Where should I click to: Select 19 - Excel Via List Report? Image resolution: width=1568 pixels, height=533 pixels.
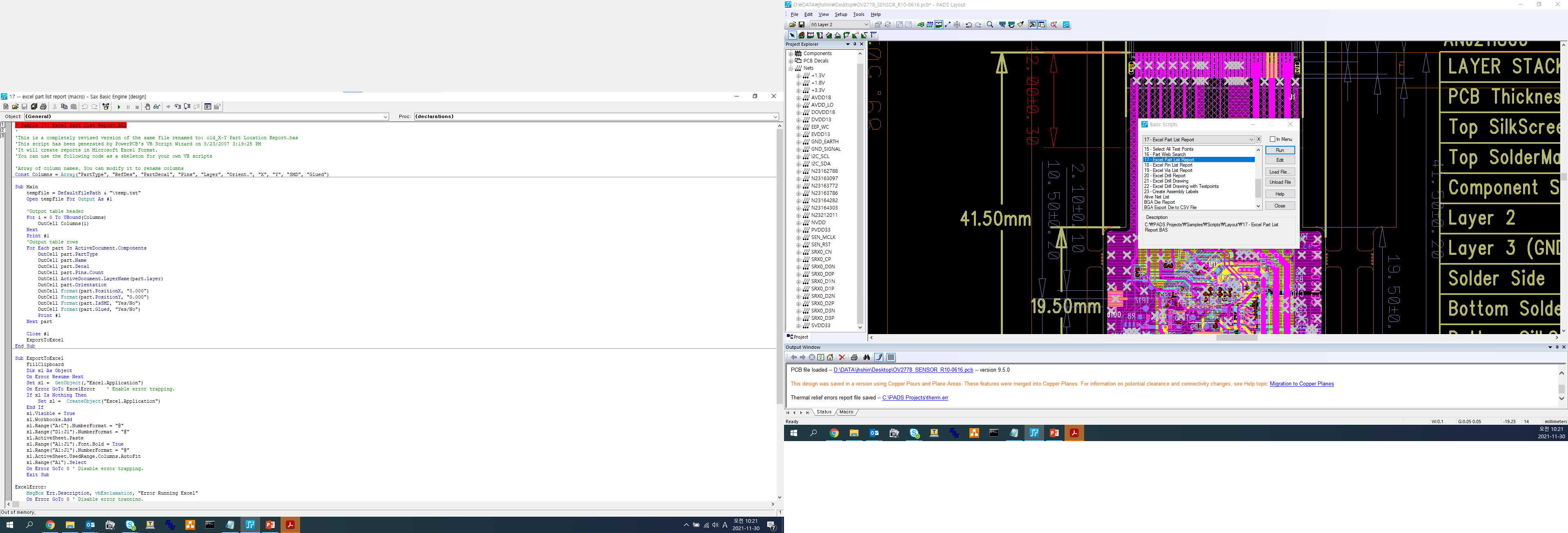coord(1168,171)
